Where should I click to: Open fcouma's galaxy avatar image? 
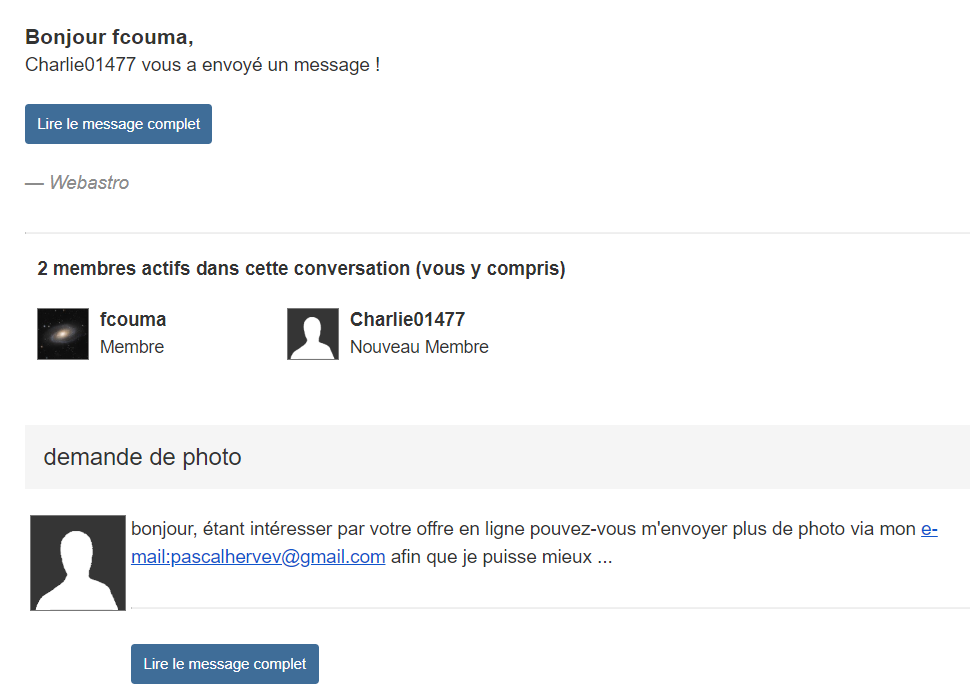pos(63,334)
